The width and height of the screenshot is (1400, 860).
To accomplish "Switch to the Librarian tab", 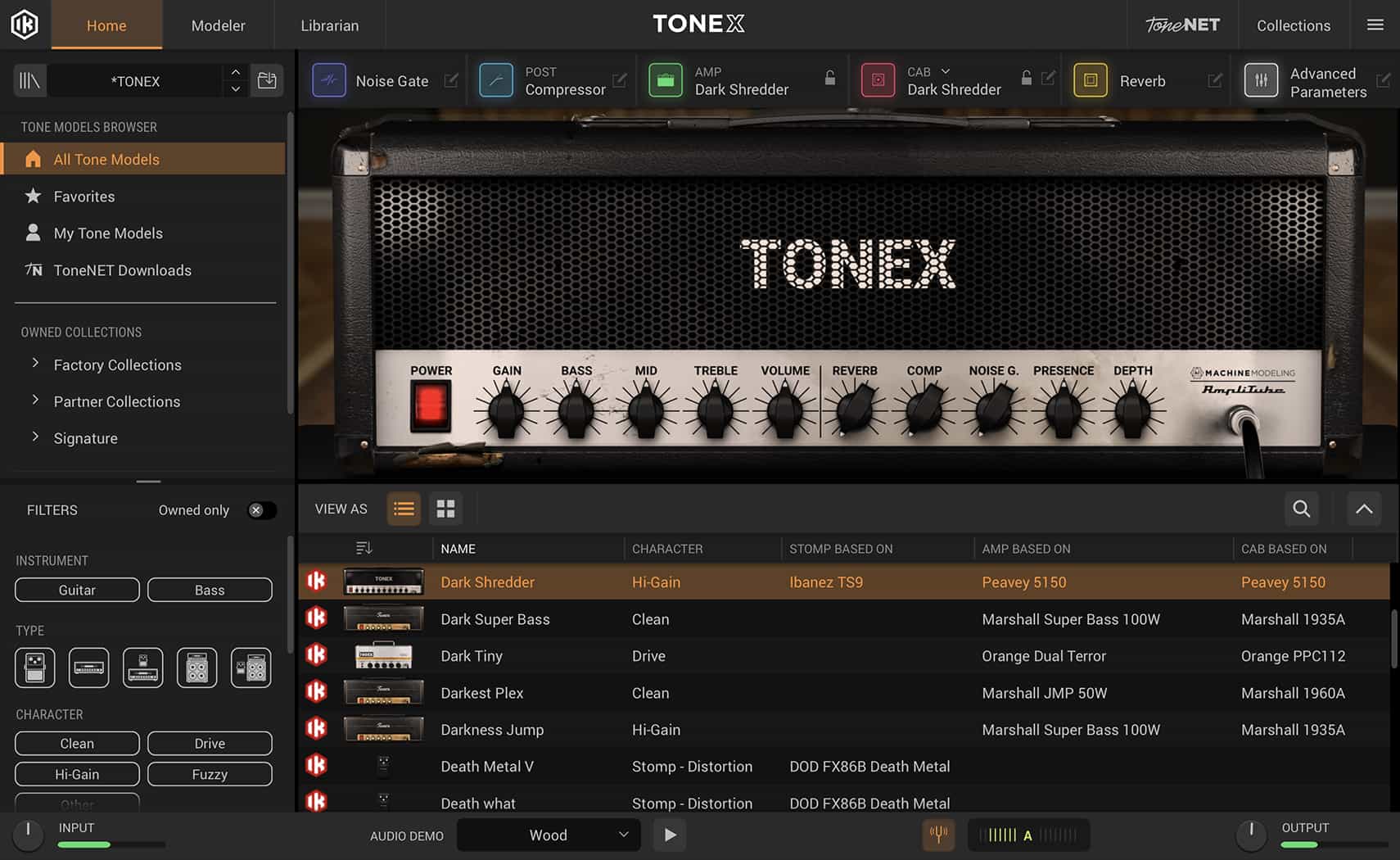I will (329, 25).
